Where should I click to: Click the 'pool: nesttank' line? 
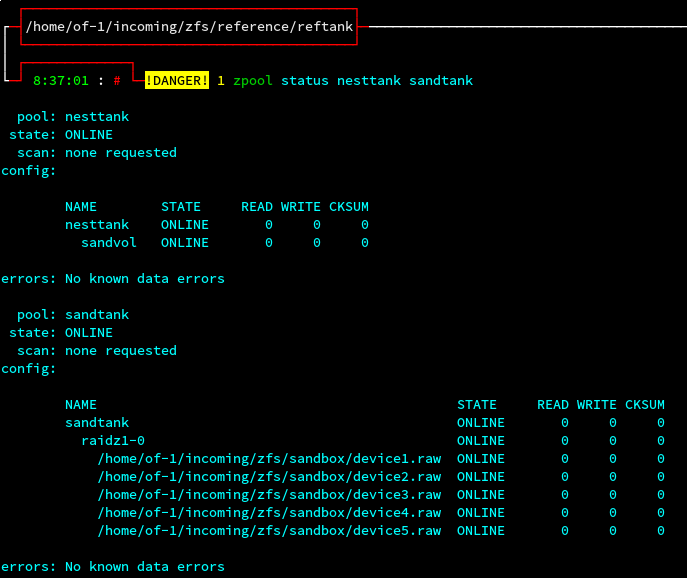[73, 117]
